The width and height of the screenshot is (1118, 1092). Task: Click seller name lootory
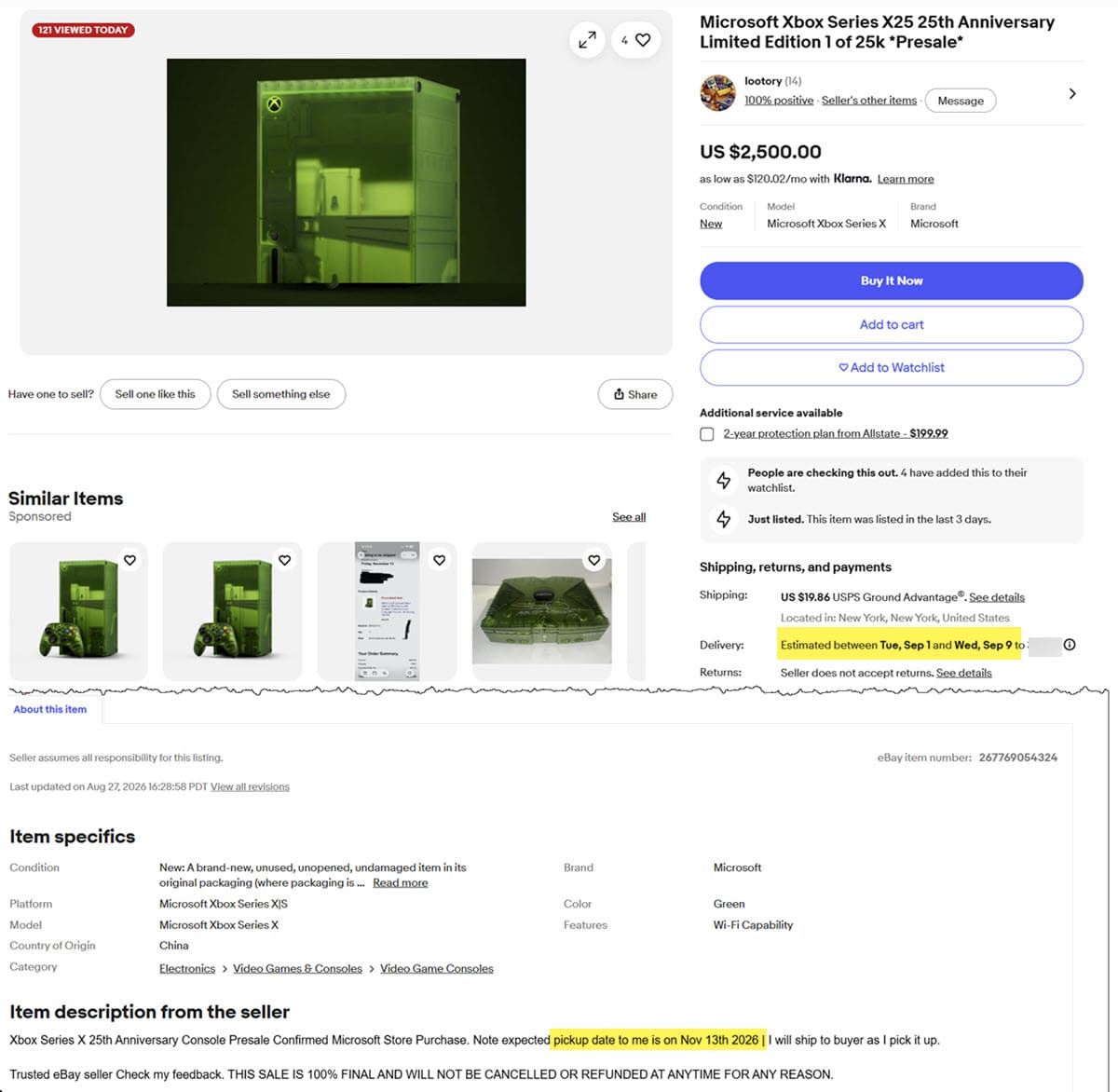[763, 81]
